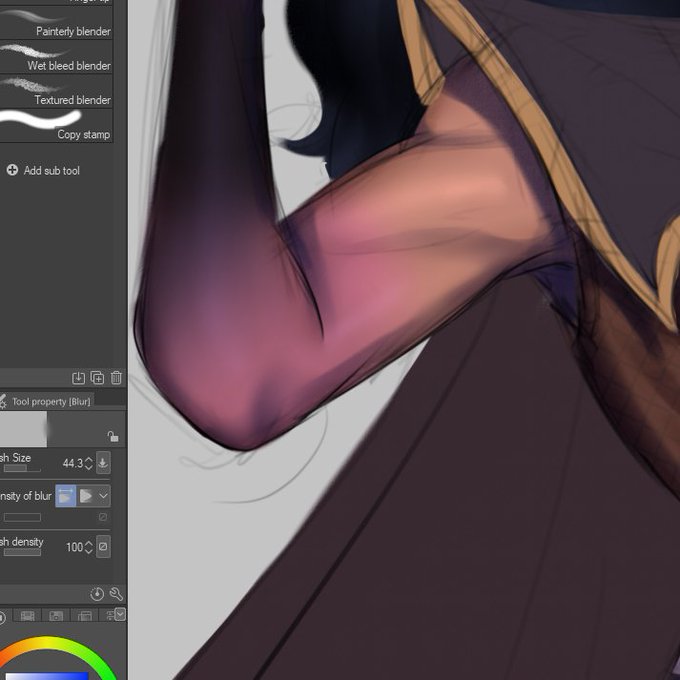Open the Brush Size dynamics settings button
Image resolution: width=680 pixels, height=680 pixels.
(103, 463)
